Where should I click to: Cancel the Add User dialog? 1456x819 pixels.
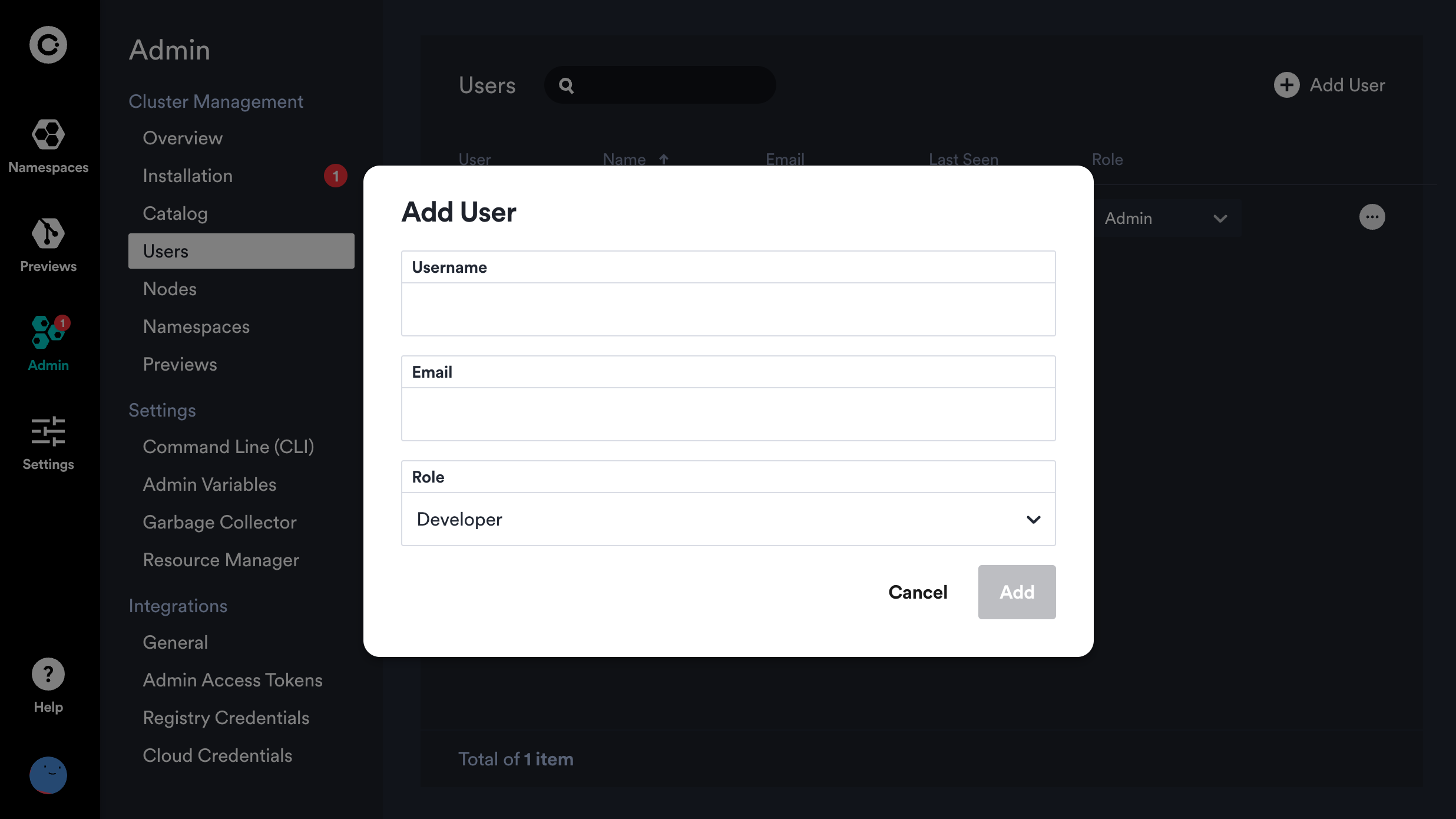918,592
